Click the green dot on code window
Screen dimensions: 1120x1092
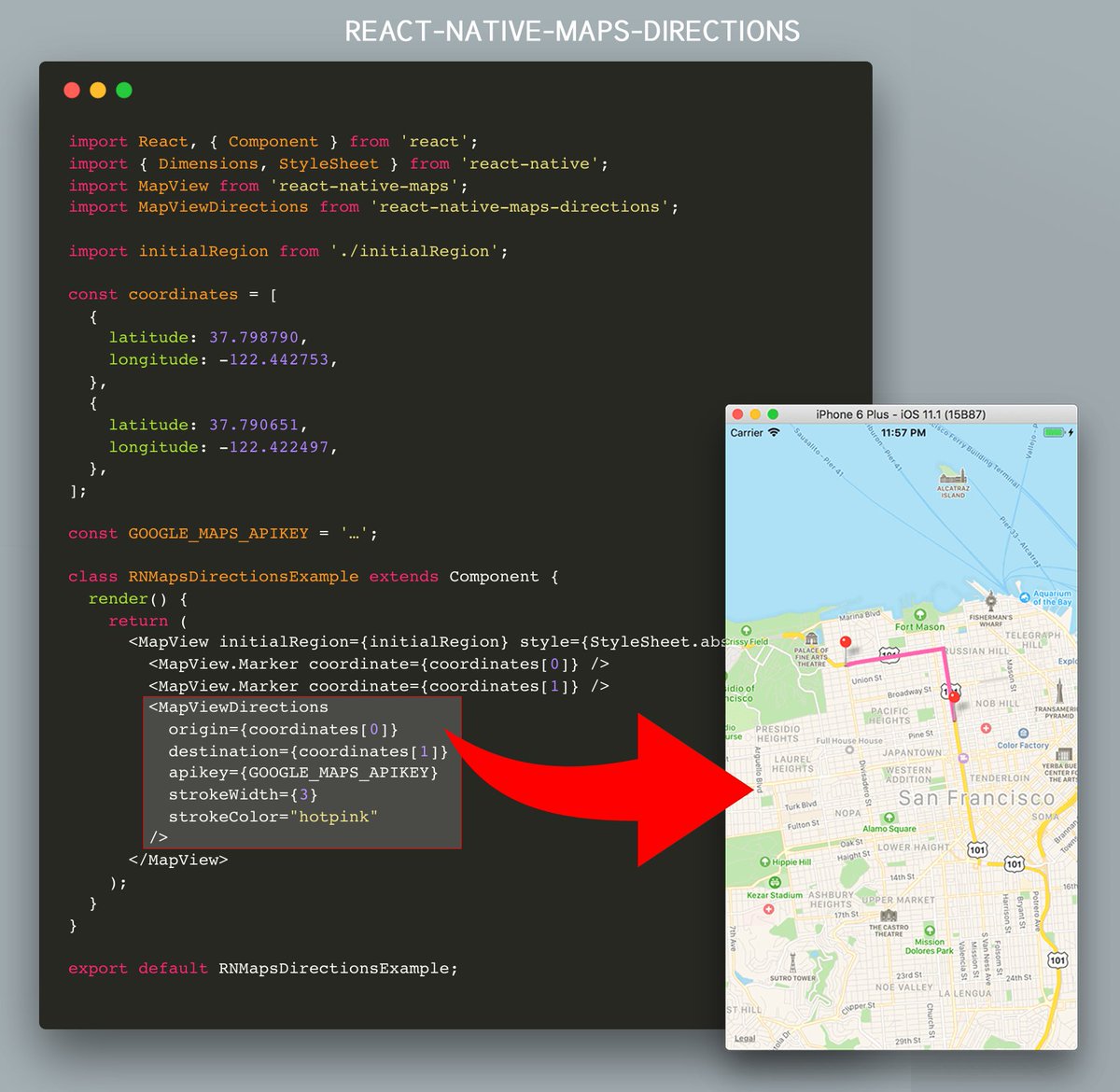click(x=124, y=90)
